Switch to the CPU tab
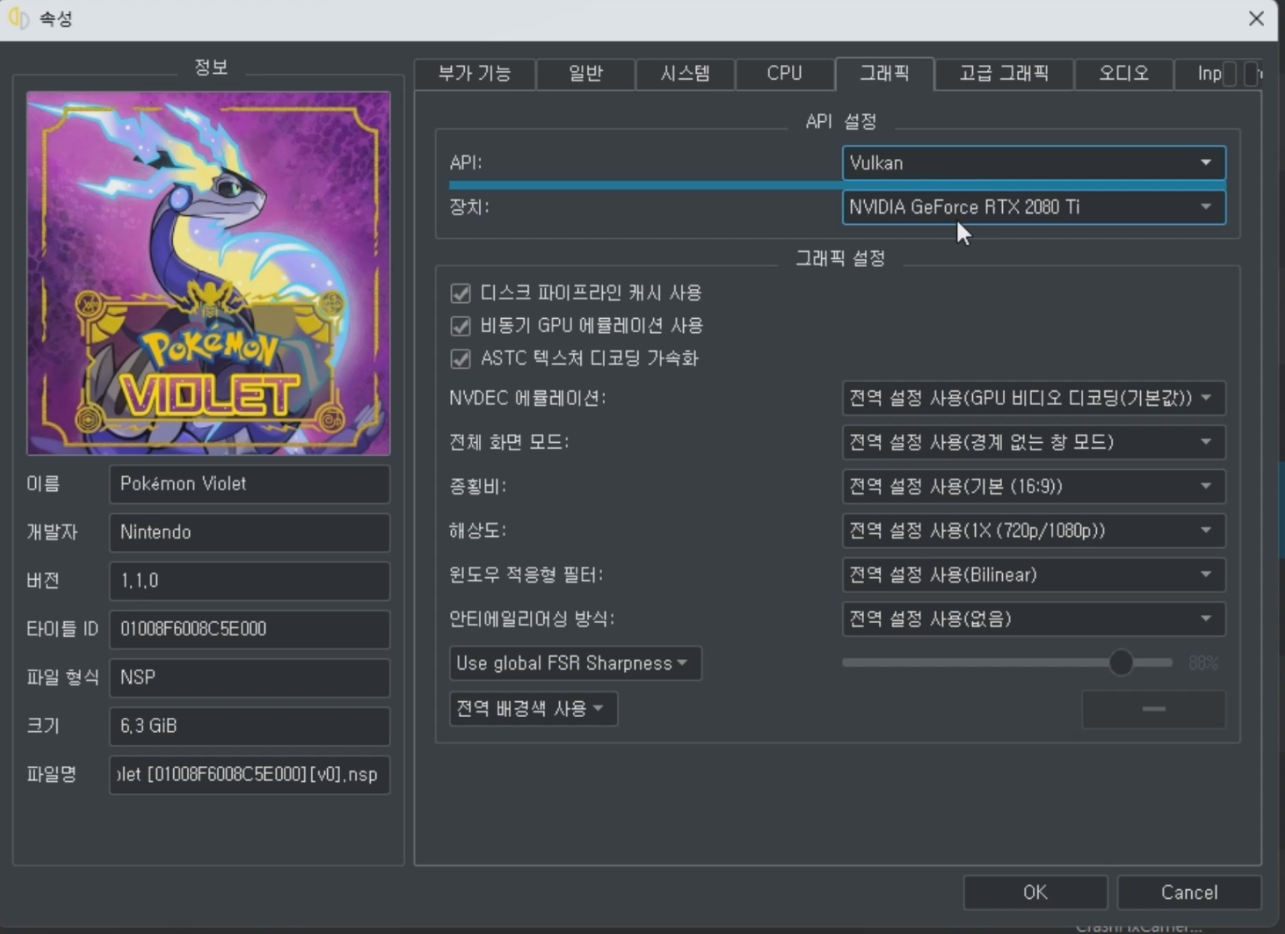The image size is (1285, 934). pyautogui.click(x=784, y=74)
